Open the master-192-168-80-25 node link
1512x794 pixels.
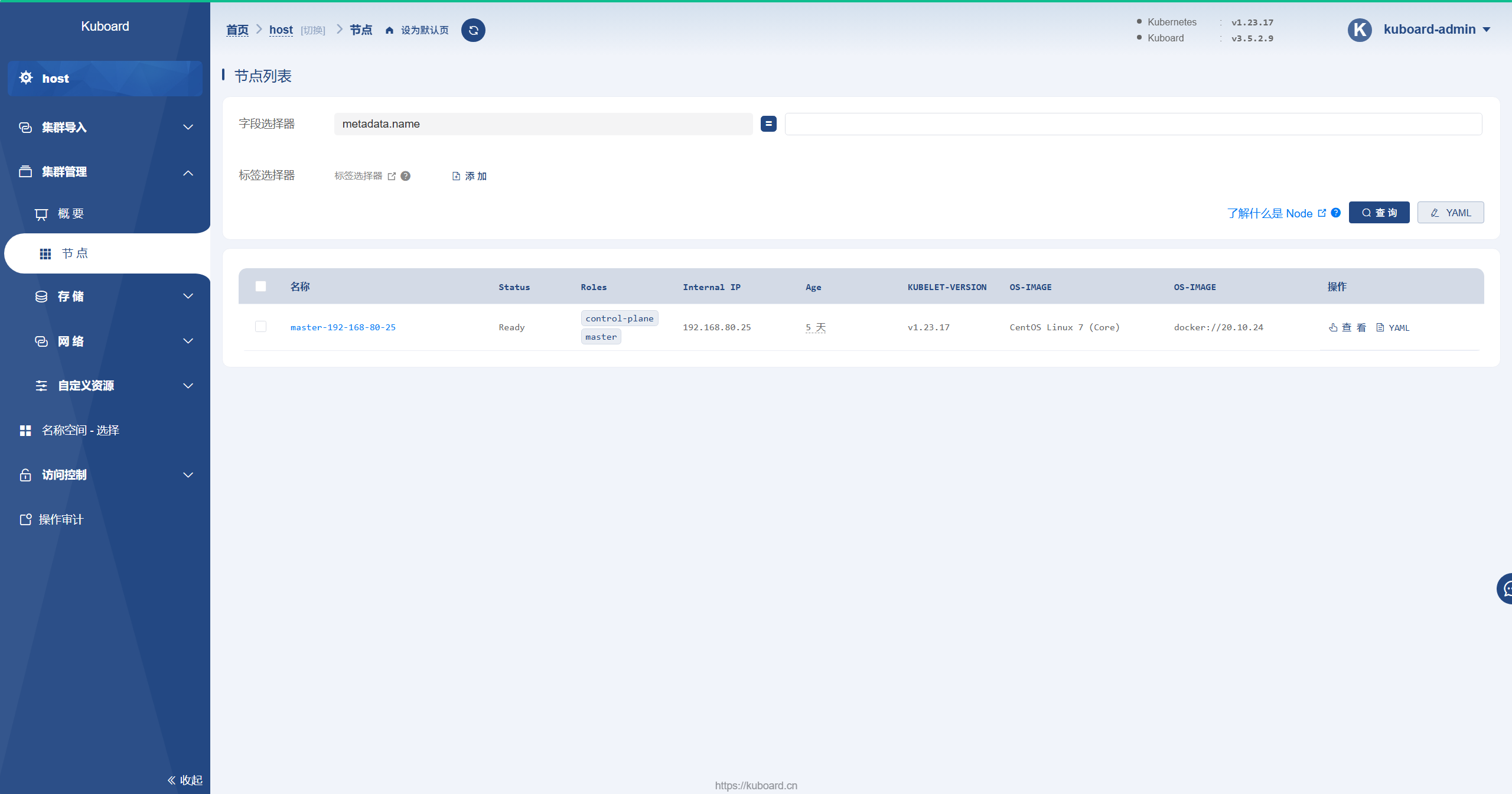(343, 327)
